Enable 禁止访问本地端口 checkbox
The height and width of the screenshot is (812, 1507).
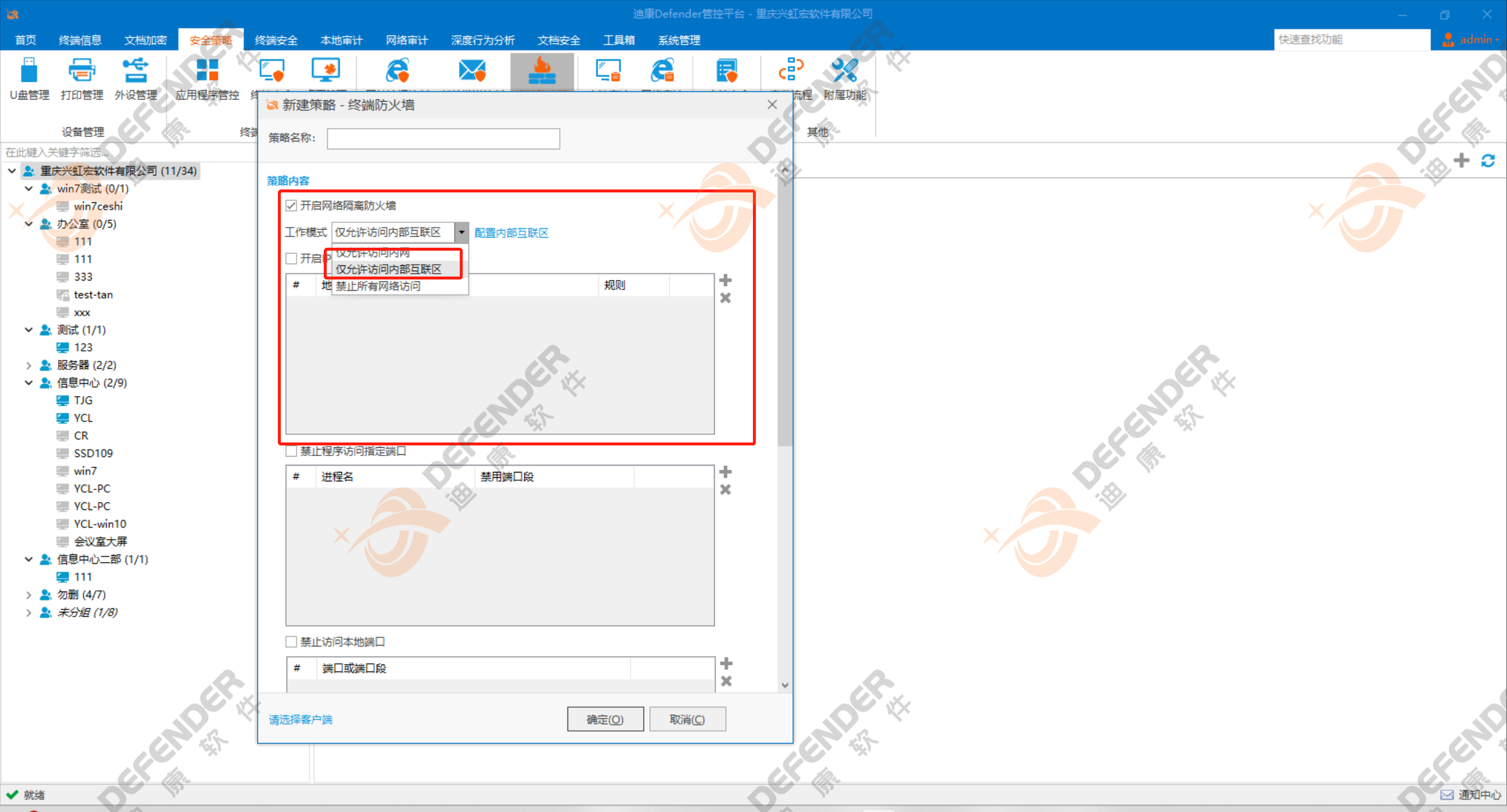[291, 642]
